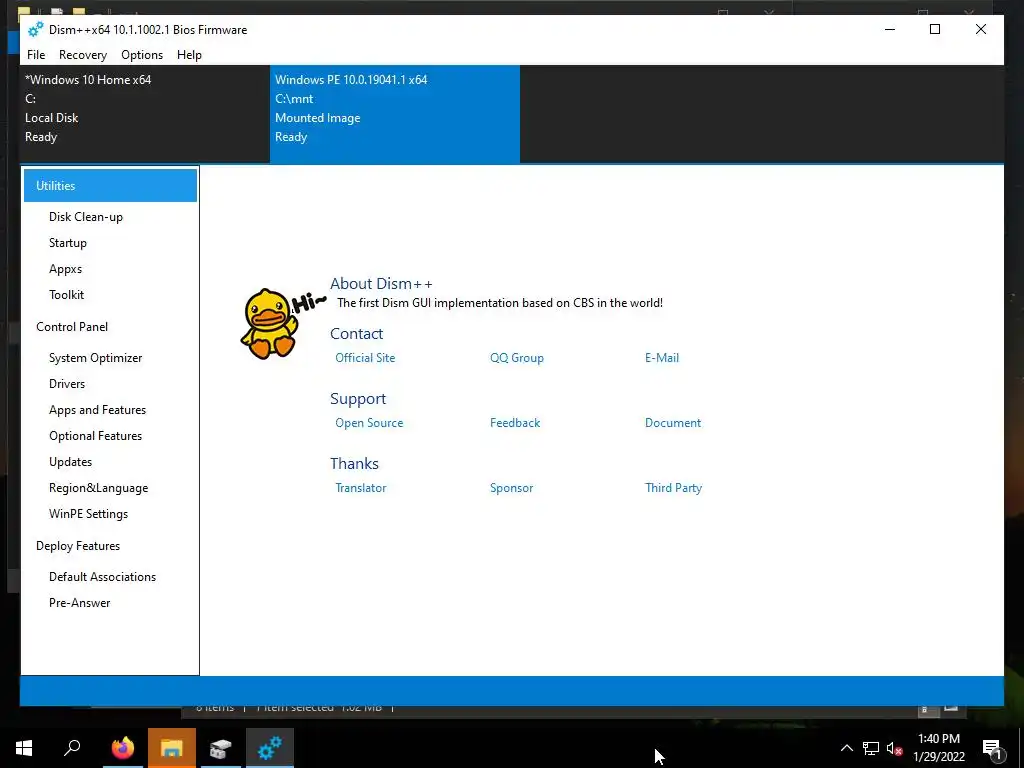This screenshot has width=1024, height=768.
Task: Click the QQ Group link
Action: [517, 358]
